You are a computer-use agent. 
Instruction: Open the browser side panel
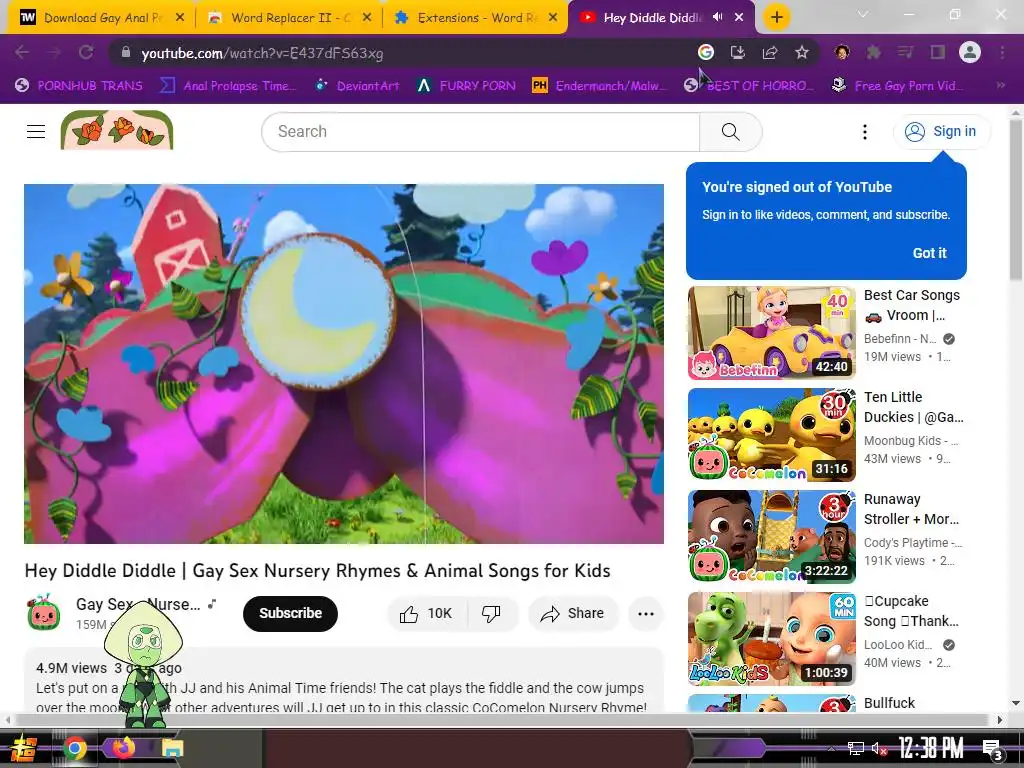tap(938, 52)
